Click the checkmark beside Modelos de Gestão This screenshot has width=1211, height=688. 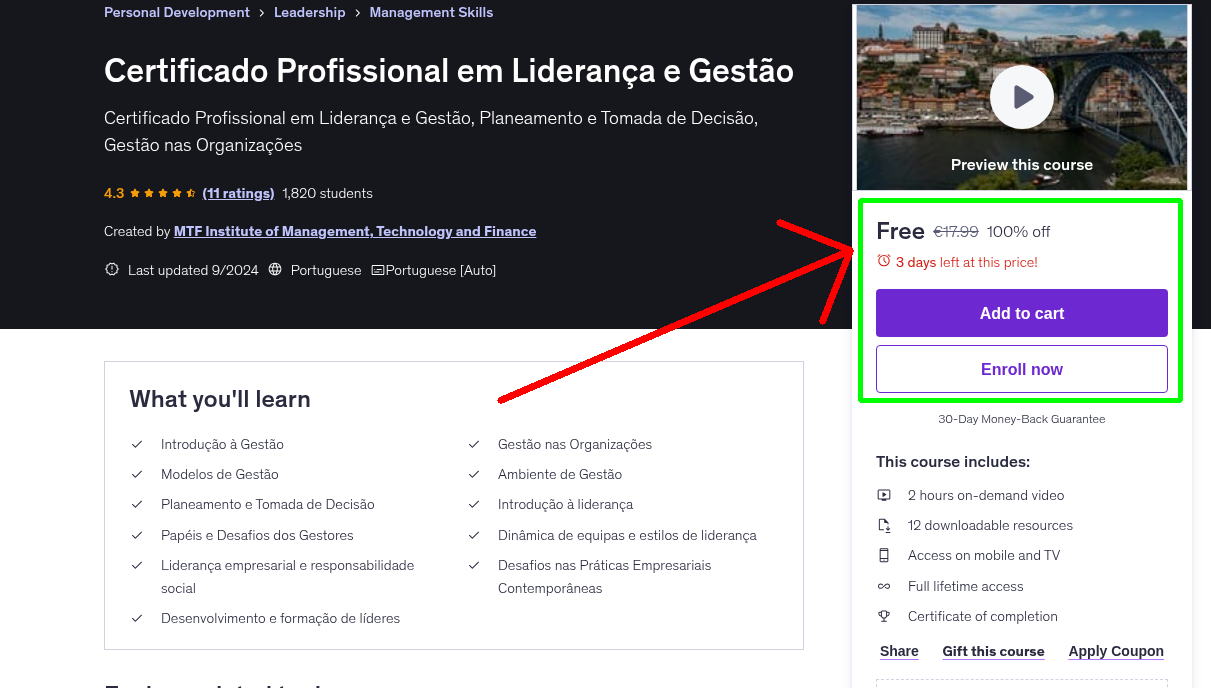pyautogui.click(x=137, y=474)
